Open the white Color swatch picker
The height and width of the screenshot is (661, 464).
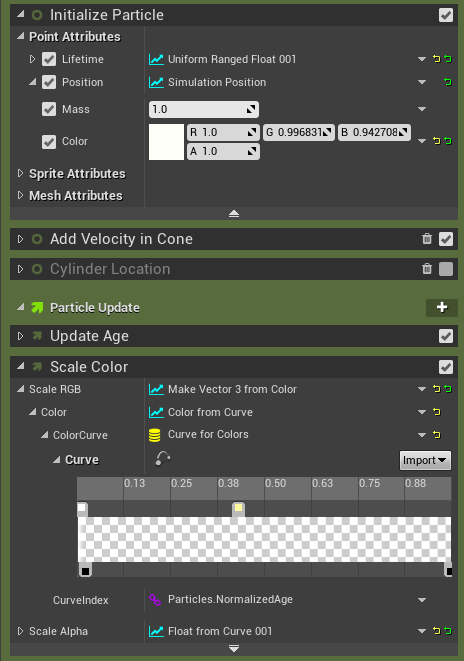[x=166, y=142]
